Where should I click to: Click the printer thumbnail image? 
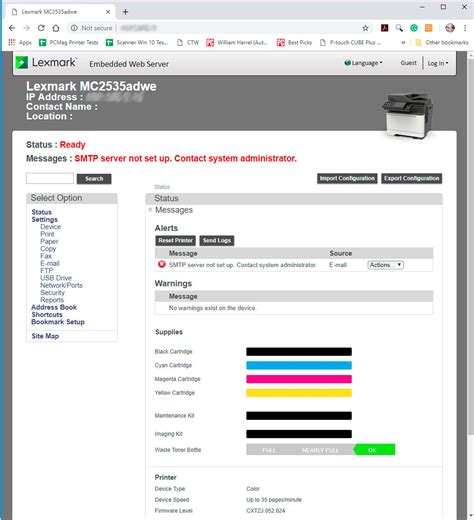point(407,115)
